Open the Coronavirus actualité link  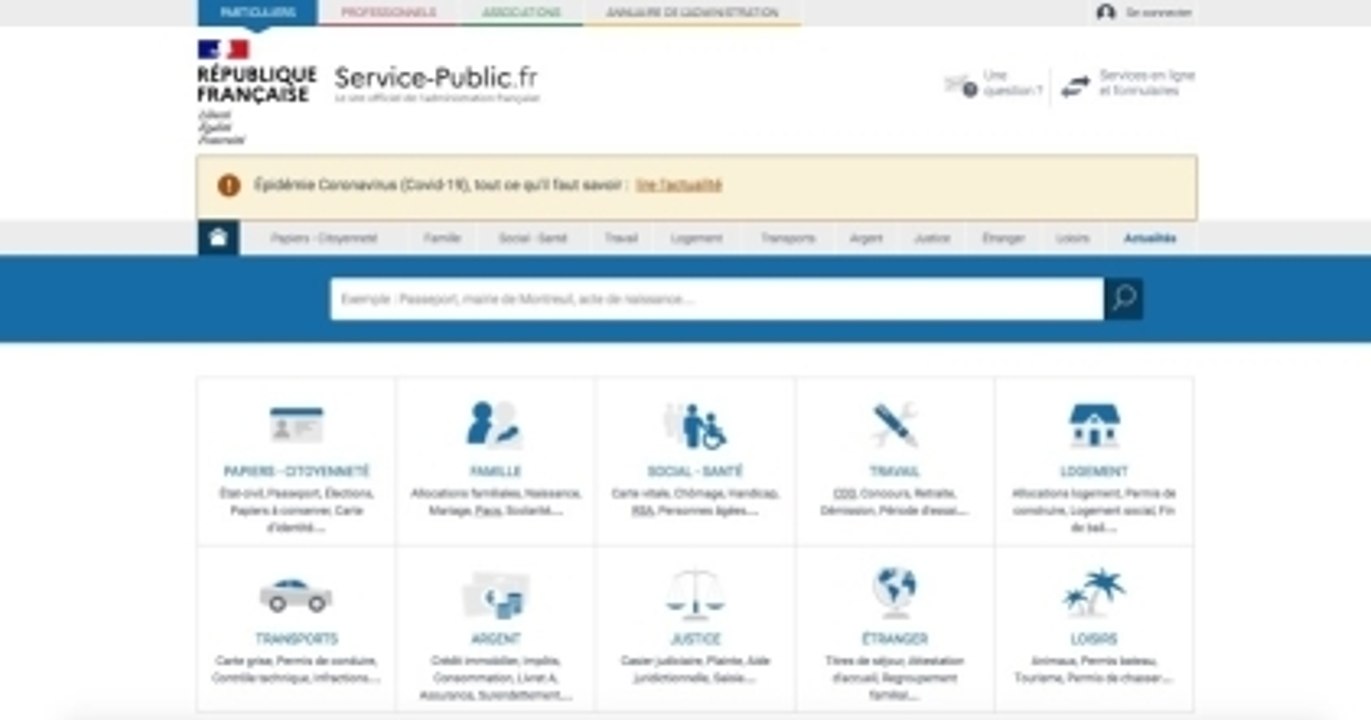coord(679,185)
